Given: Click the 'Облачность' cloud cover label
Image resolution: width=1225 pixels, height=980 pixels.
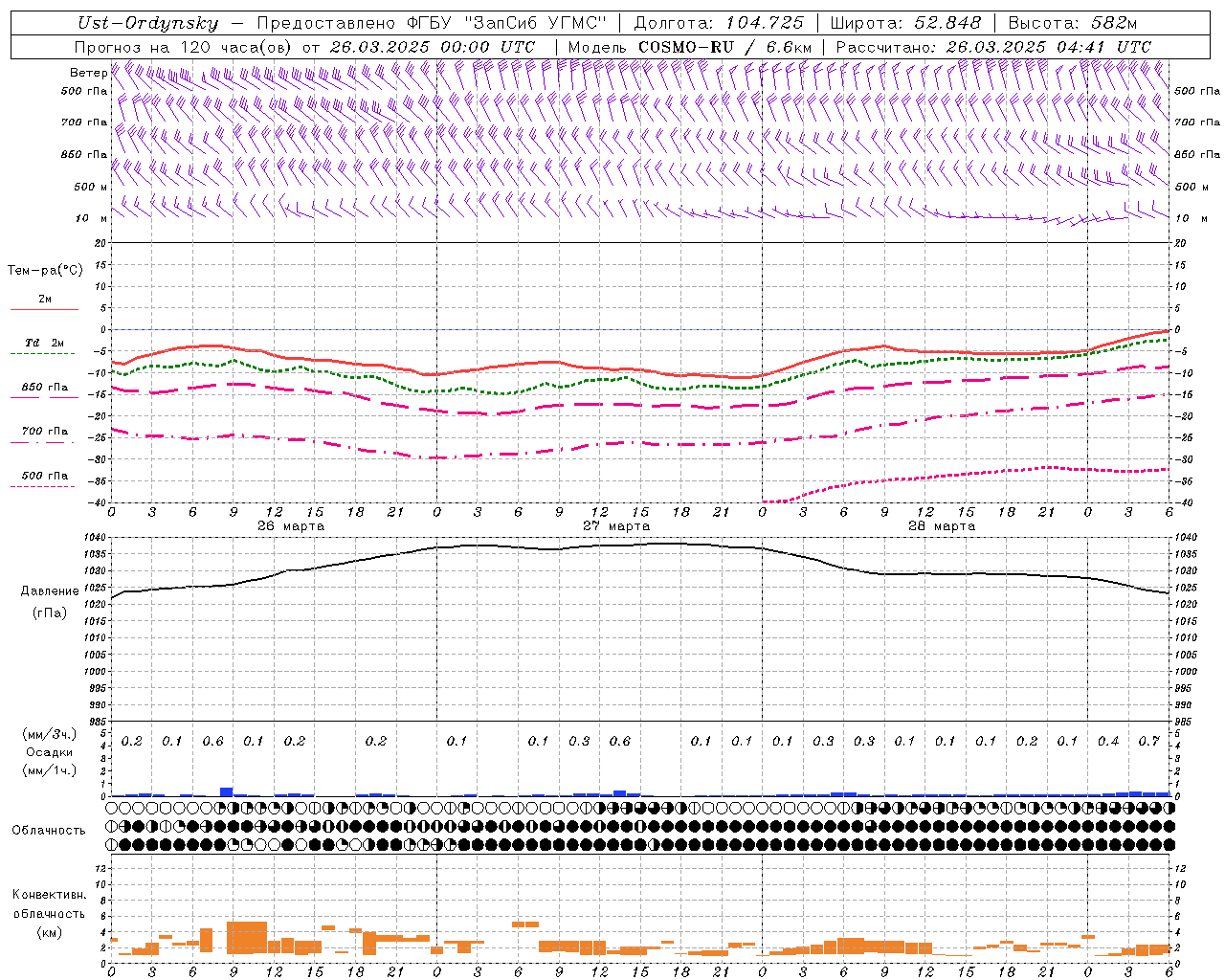Looking at the screenshot, I should click(49, 830).
